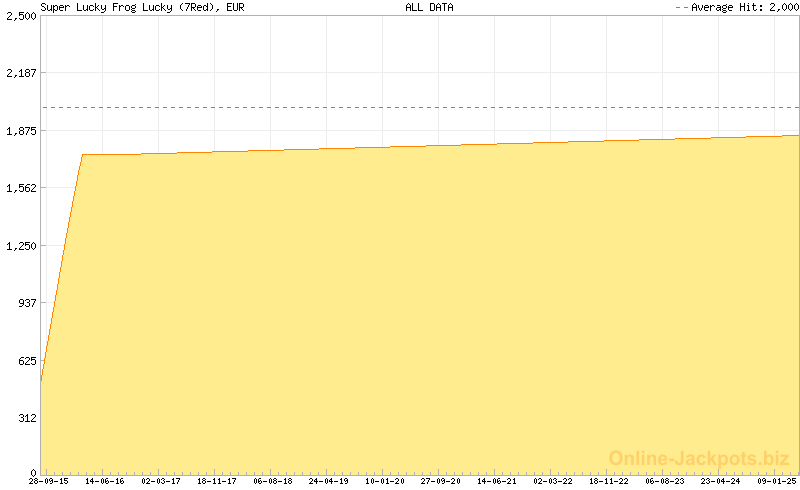Select the 10-01-20 date label
The width and height of the screenshot is (800, 490).
pos(385,481)
